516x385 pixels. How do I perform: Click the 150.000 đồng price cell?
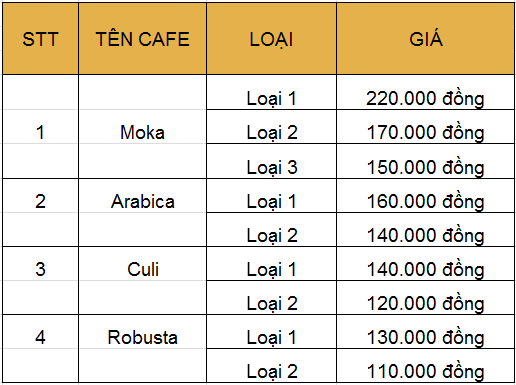(x=425, y=161)
